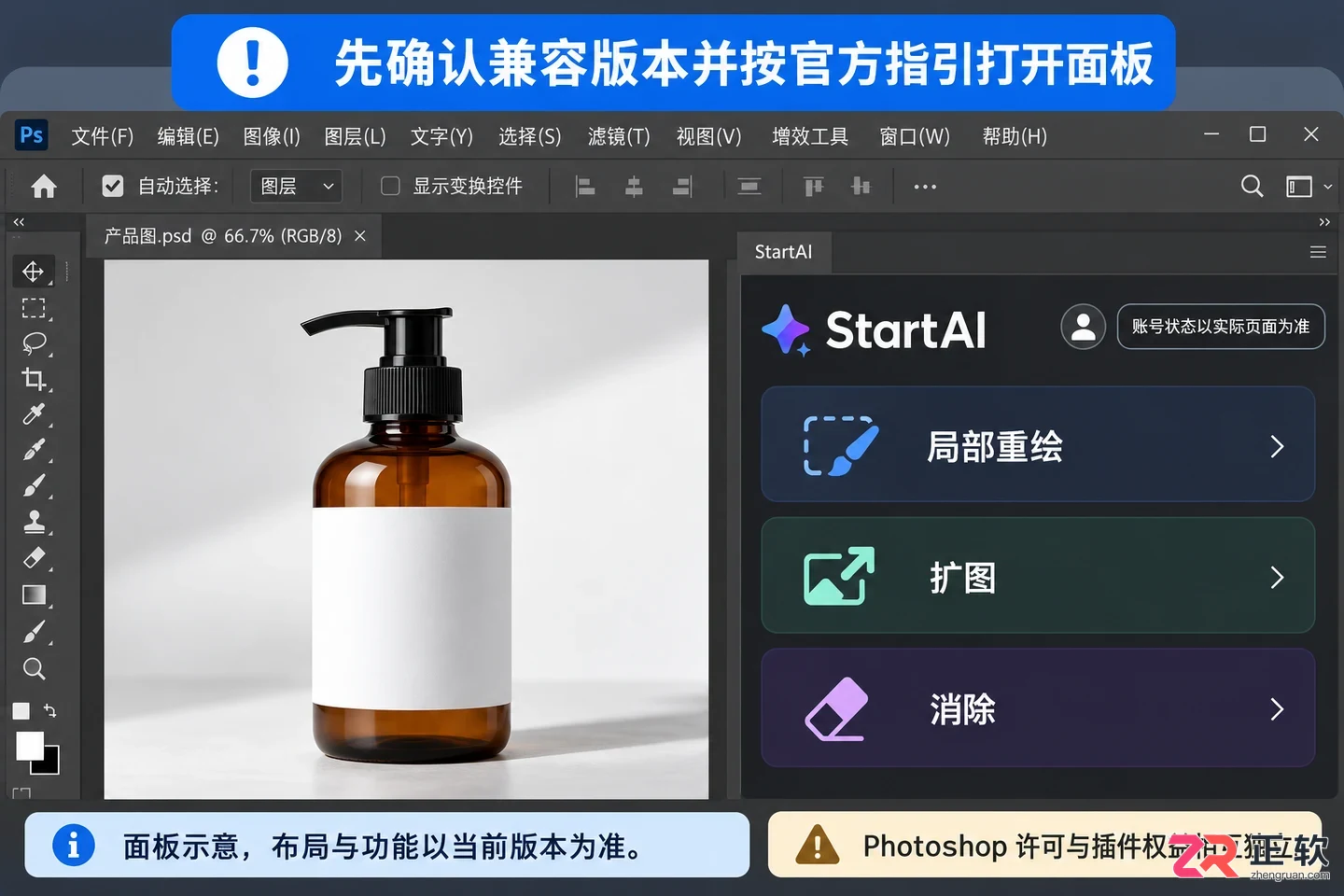This screenshot has height=896, width=1344.
Task: Swap foreground and background colors
Action: pos(50,711)
